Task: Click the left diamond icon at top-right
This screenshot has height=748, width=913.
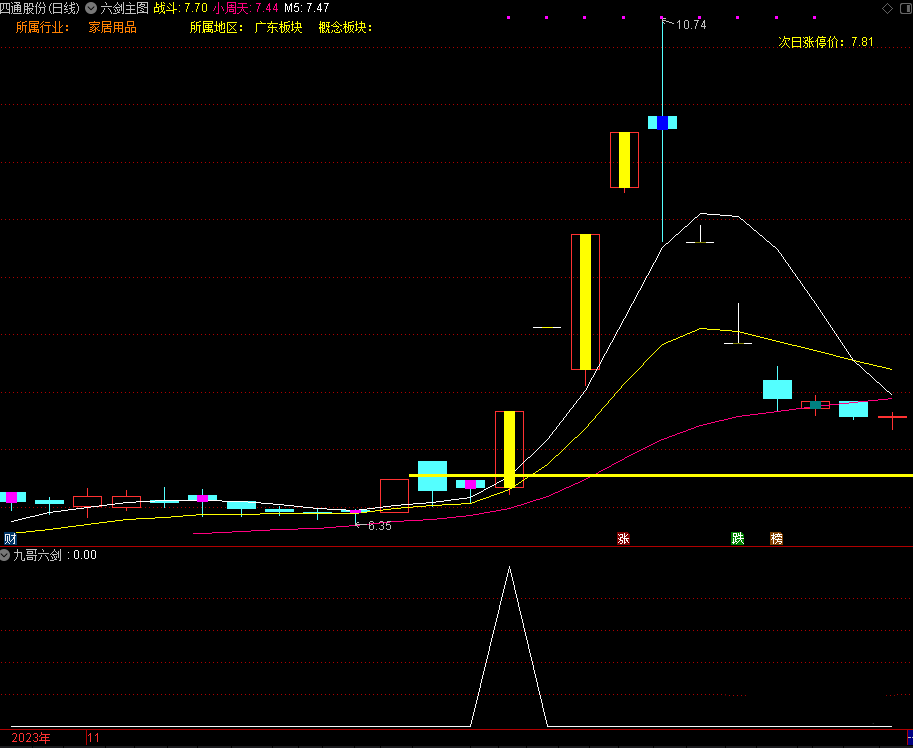Action: coord(887,8)
